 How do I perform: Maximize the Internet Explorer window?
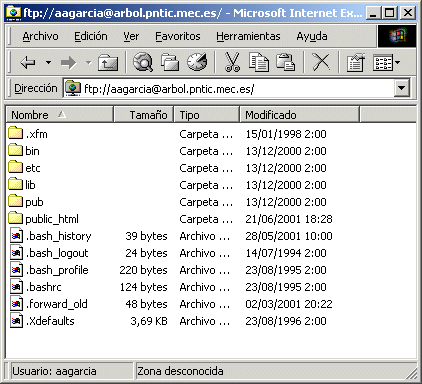pyautogui.click(x=390, y=13)
